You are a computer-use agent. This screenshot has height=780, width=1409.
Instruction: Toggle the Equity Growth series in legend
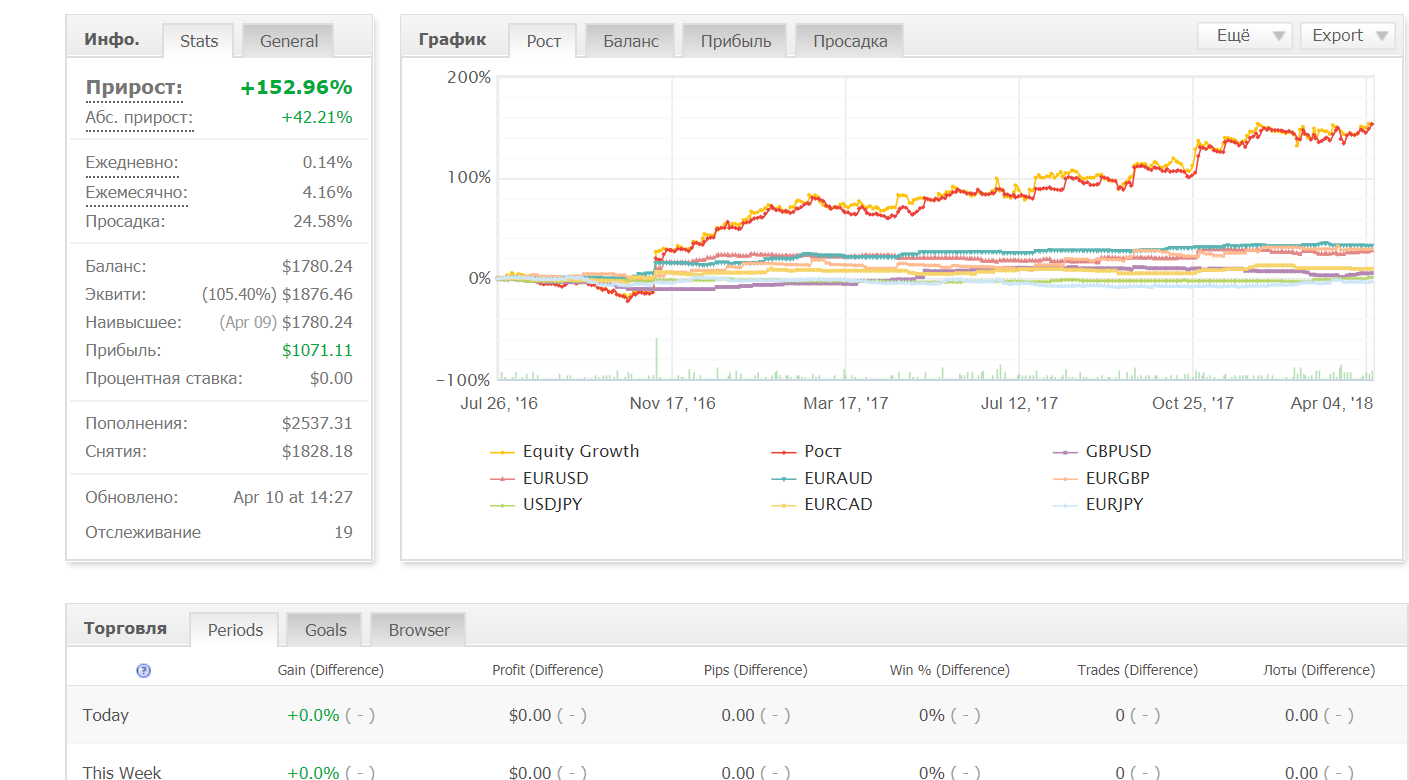565,451
